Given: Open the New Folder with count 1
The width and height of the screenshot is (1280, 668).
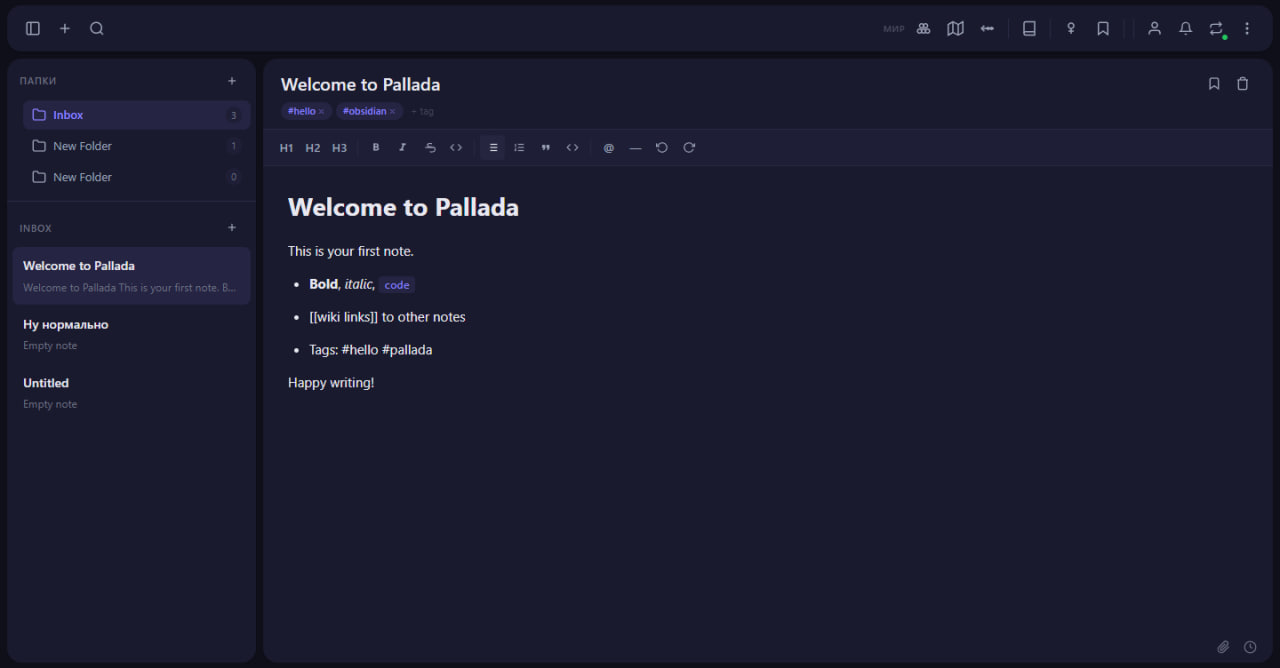Looking at the screenshot, I should (136, 146).
